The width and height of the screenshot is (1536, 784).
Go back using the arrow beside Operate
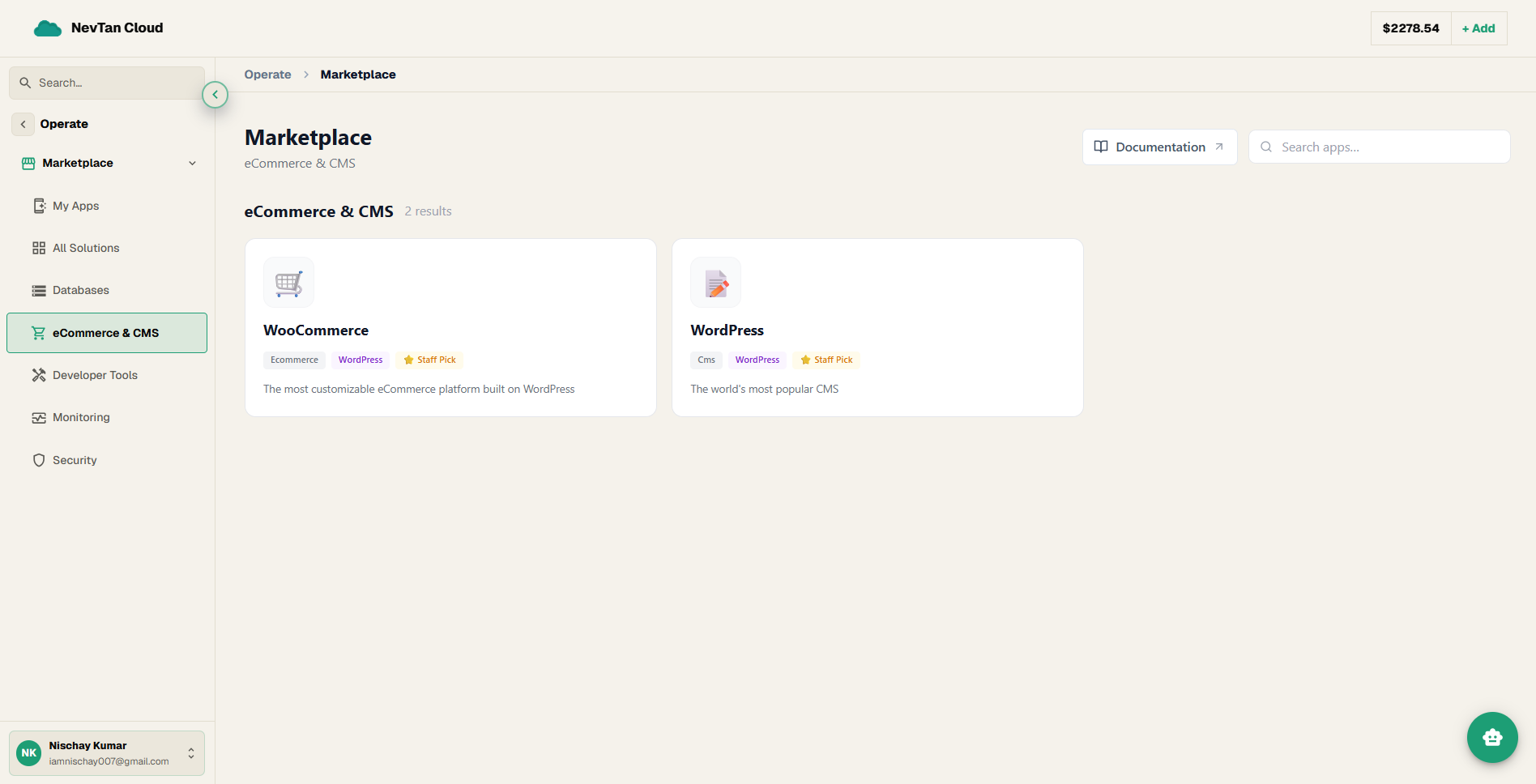click(23, 124)
